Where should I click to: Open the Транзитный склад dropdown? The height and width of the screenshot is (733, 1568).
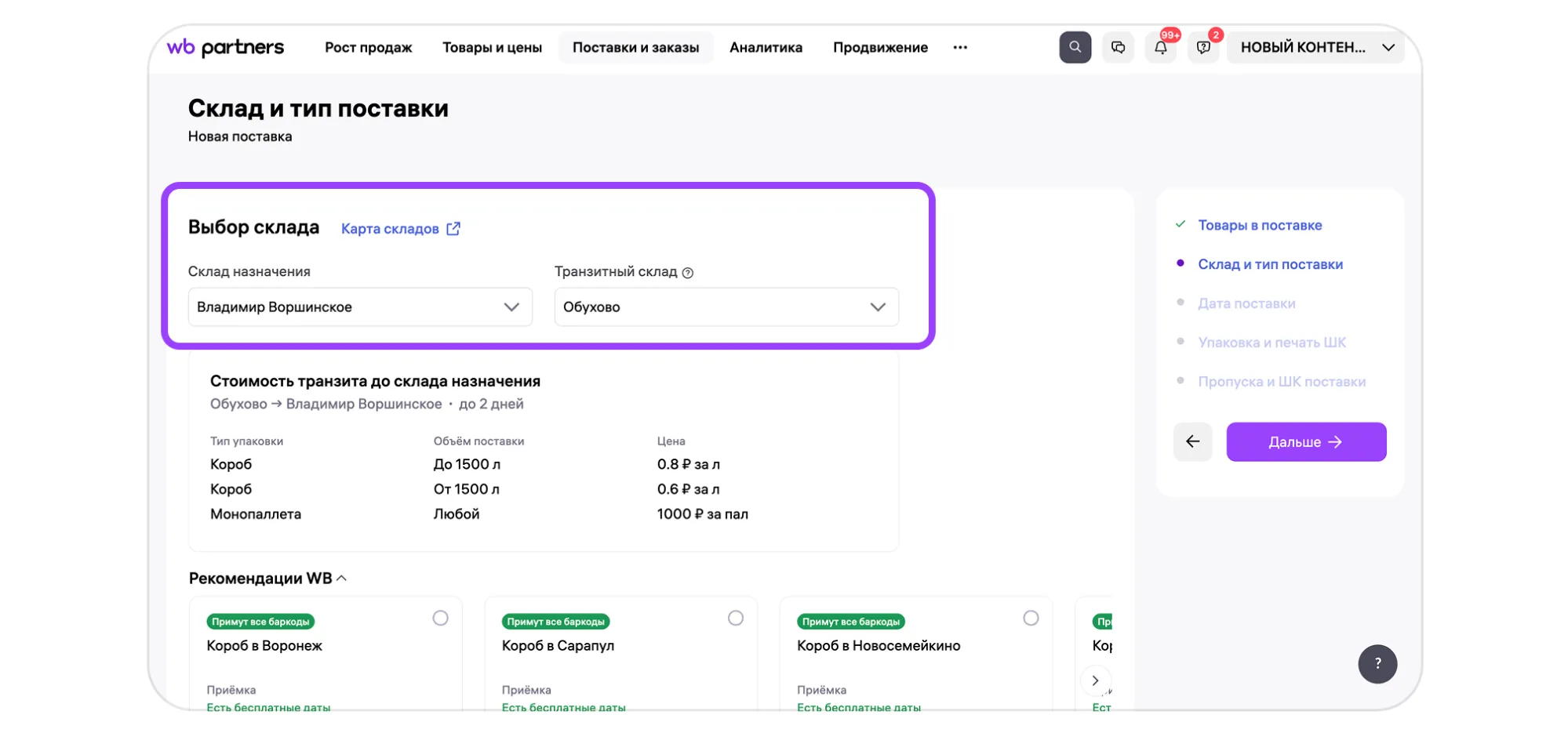coord(726,307)
